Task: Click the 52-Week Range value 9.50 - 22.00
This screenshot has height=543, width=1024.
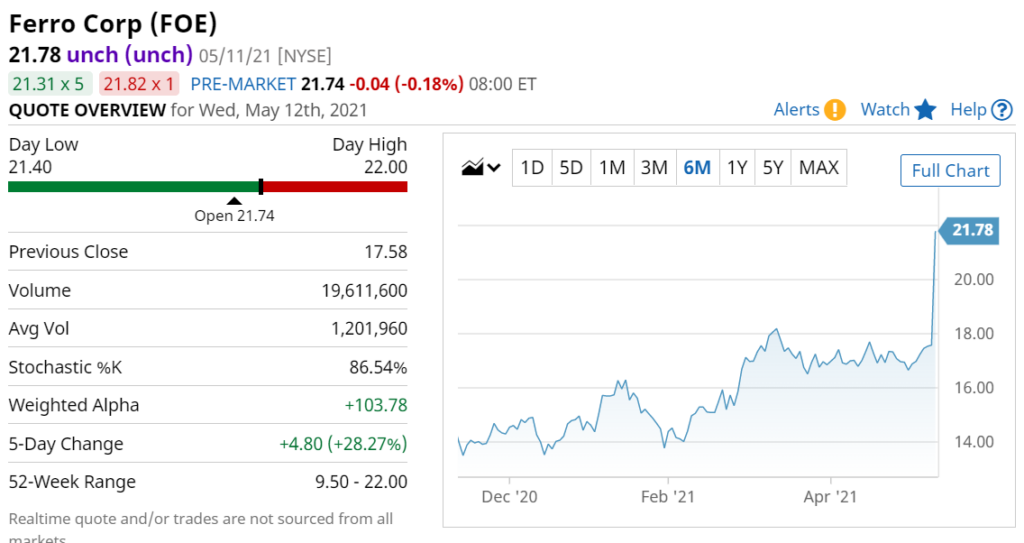Action: pyautogui.click(x=361, y=482)
